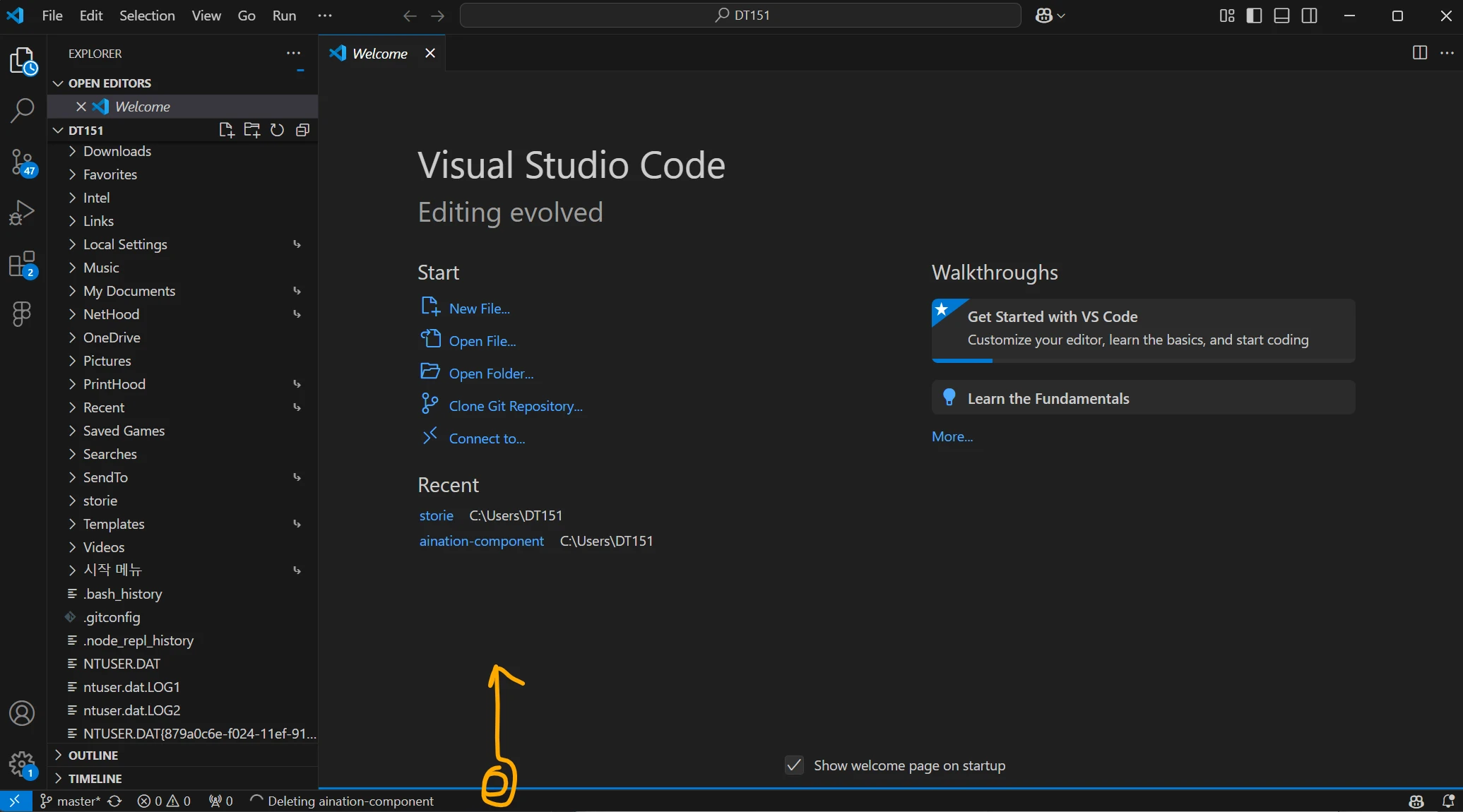Open the .gitconfig file

pos(182,617)
